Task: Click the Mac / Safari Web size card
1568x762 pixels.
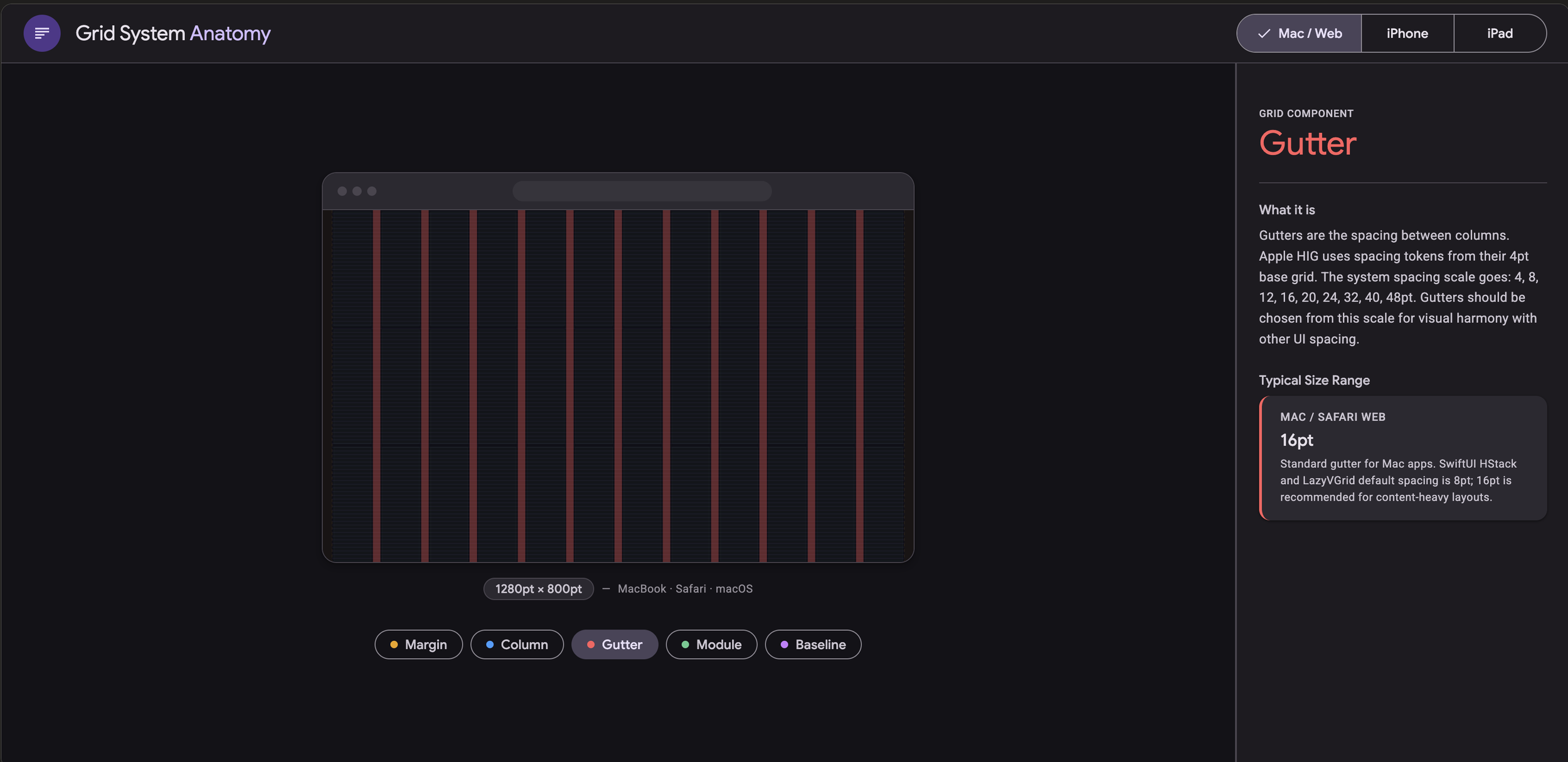Action: coord(1402,457)
